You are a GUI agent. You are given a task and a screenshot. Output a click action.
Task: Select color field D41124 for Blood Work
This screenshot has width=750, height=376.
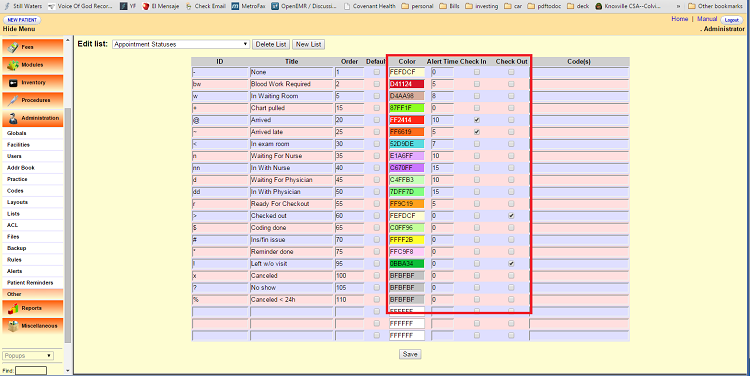tap(407, 84)
